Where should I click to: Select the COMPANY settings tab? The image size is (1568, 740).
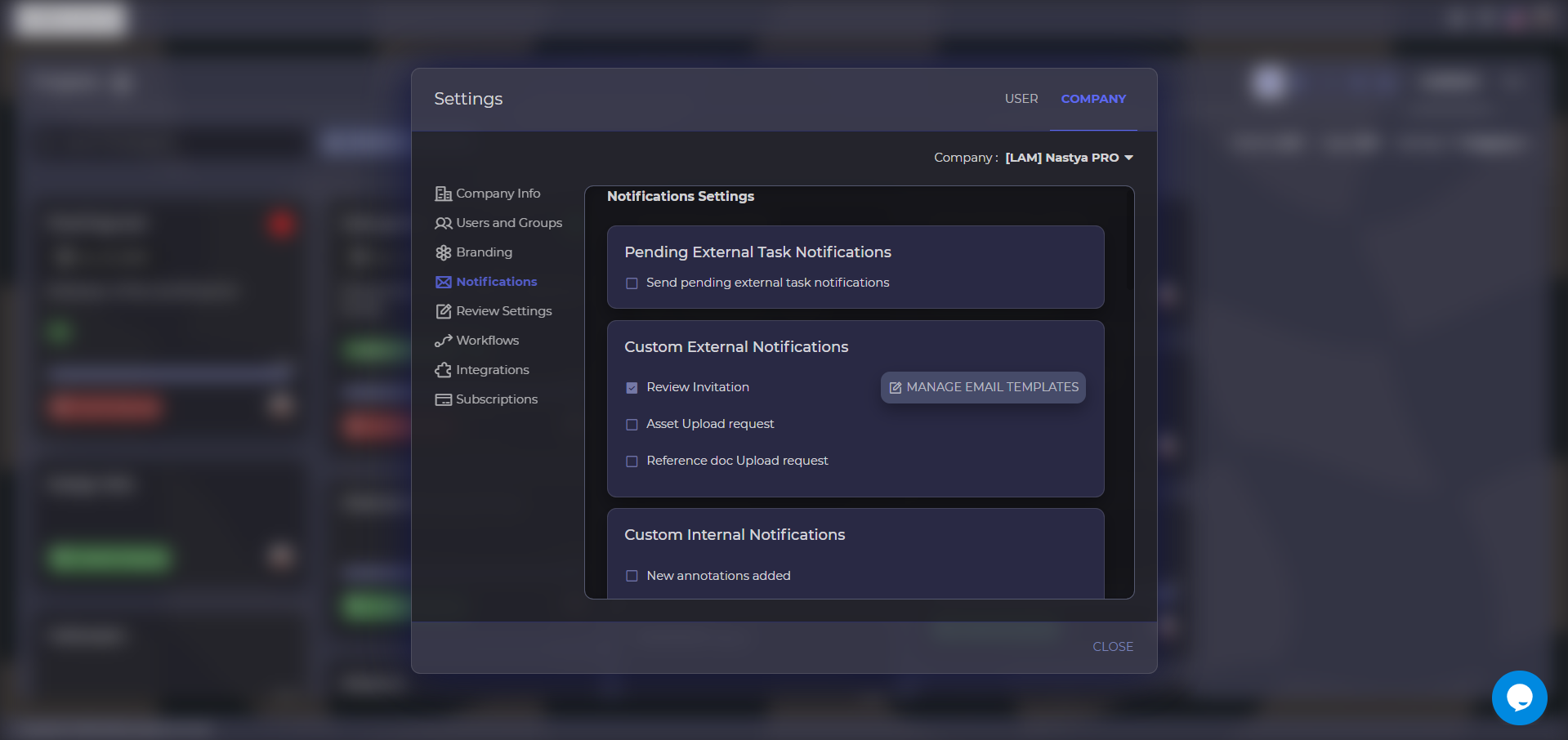tap(1092, 99)
